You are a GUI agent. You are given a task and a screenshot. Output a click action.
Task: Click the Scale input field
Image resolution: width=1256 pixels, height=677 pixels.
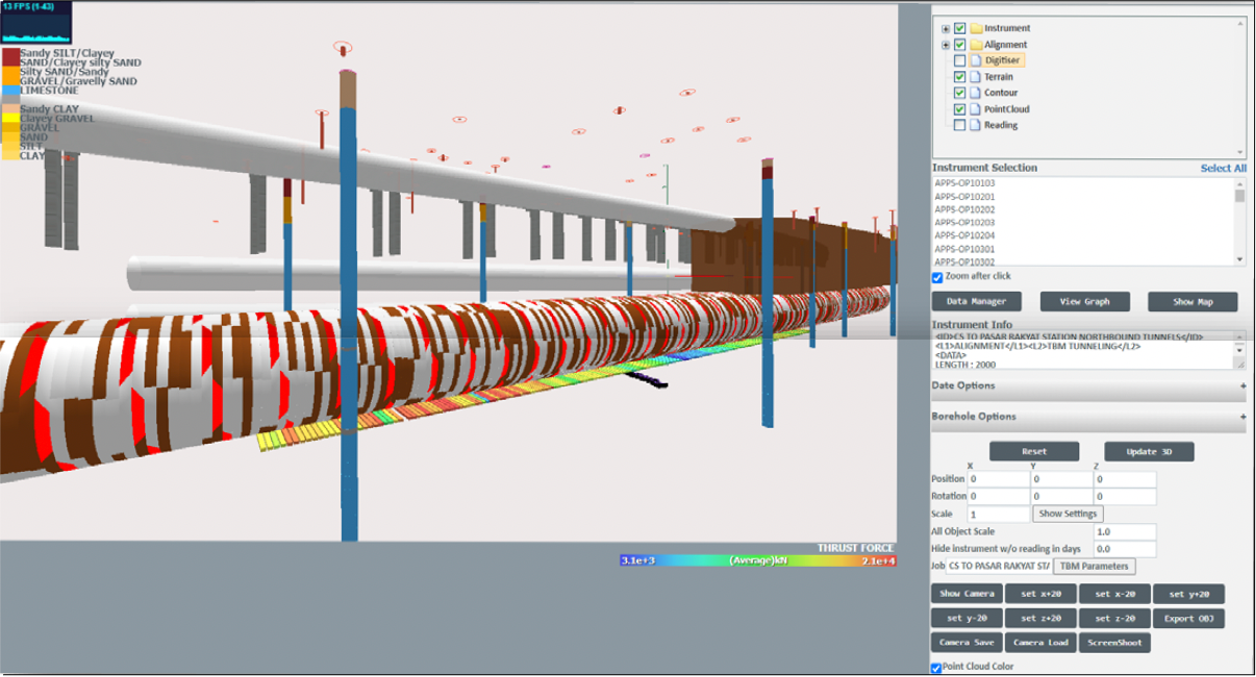(998, 514)
